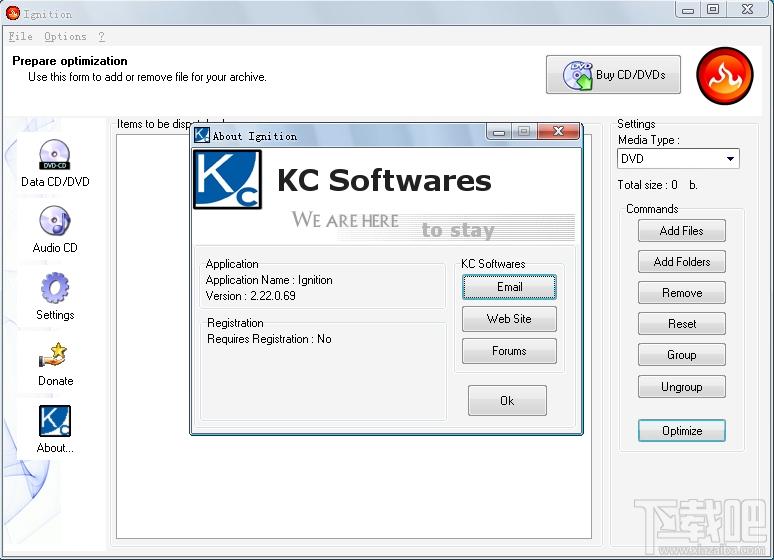Click the Group command button
Image resolution: width=774 pixels, height=560 pixels.
682,355
